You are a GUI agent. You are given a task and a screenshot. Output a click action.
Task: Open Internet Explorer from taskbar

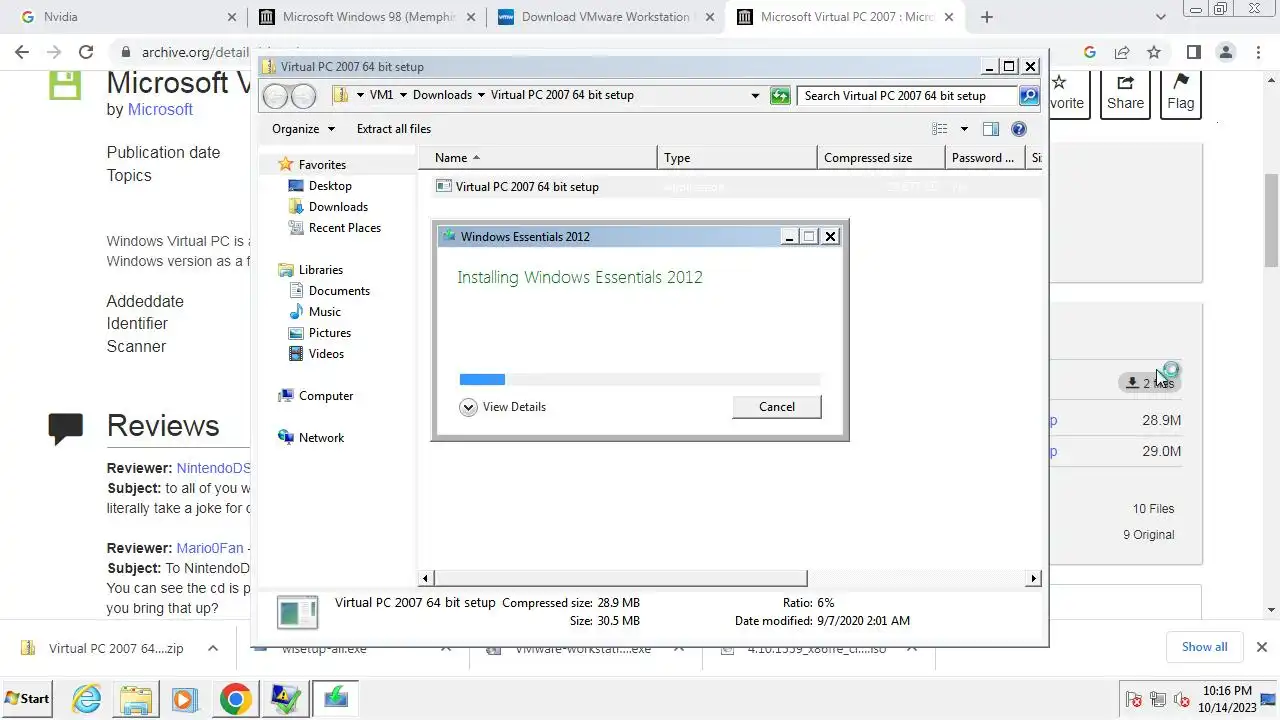(87, 698)
